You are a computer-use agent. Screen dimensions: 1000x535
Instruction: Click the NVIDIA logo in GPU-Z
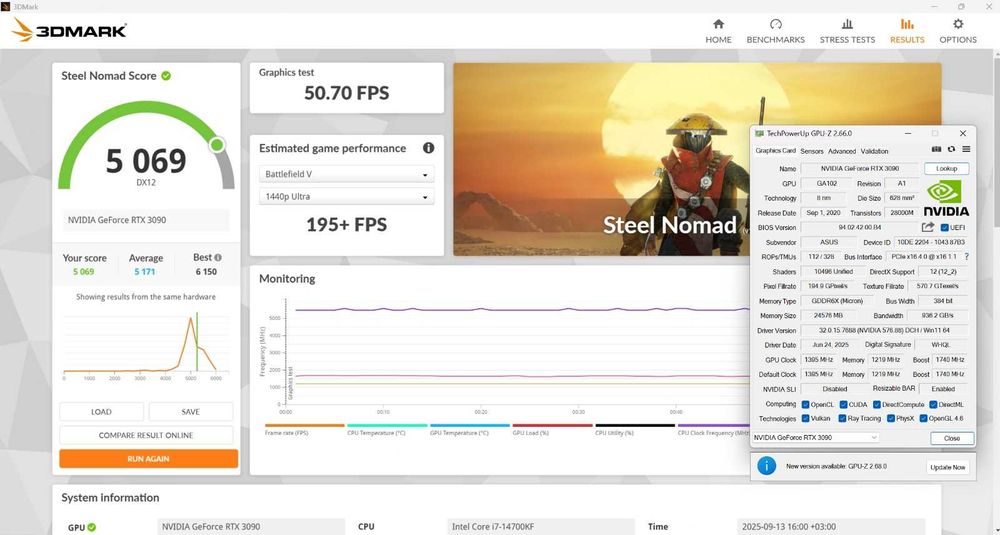[x=946, y=198]
